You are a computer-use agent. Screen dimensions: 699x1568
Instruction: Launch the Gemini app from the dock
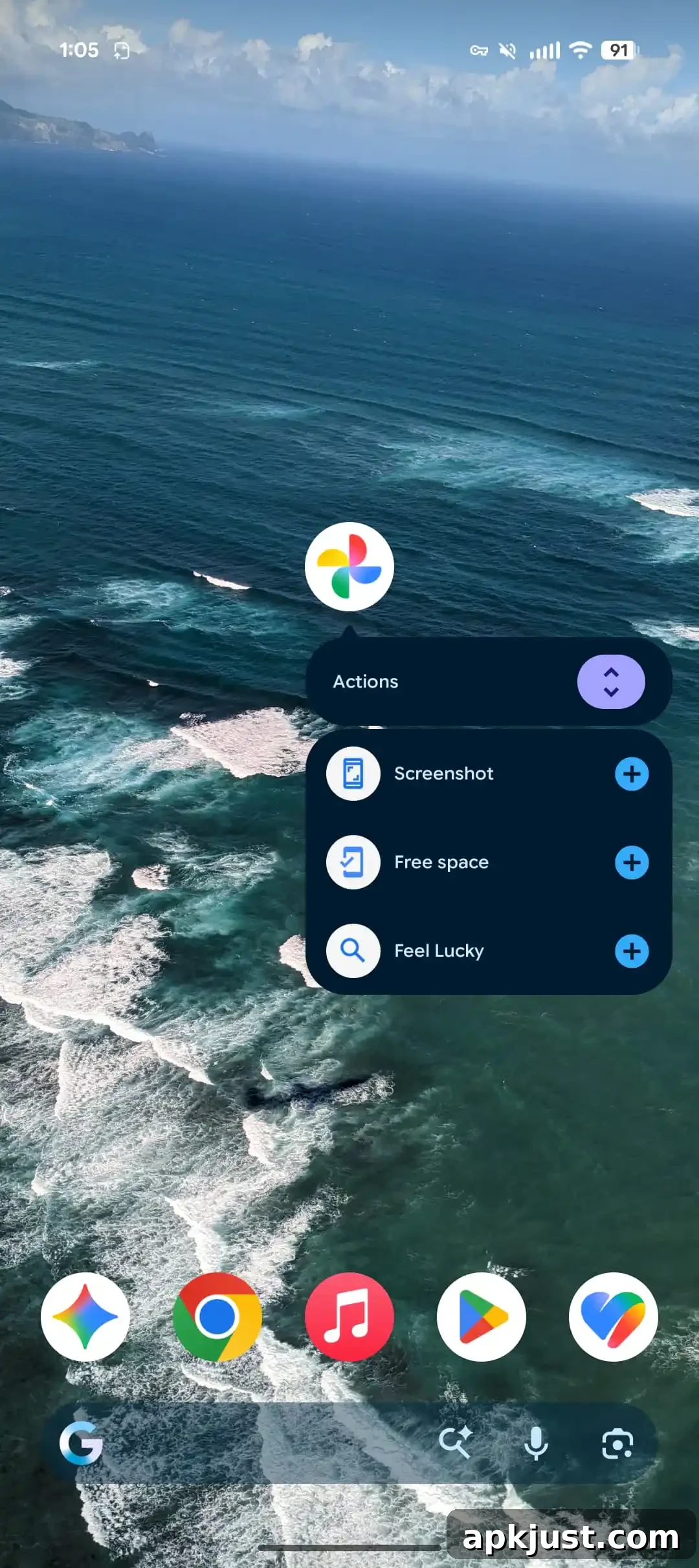pos(85,1317)
